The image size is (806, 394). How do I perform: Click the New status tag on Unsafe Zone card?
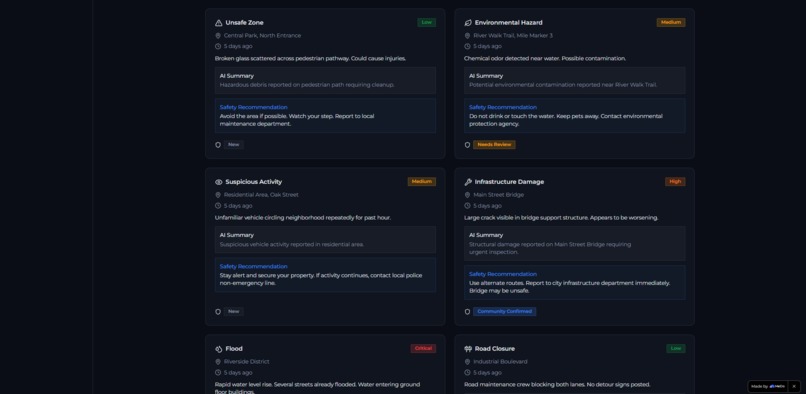(233, 145)
